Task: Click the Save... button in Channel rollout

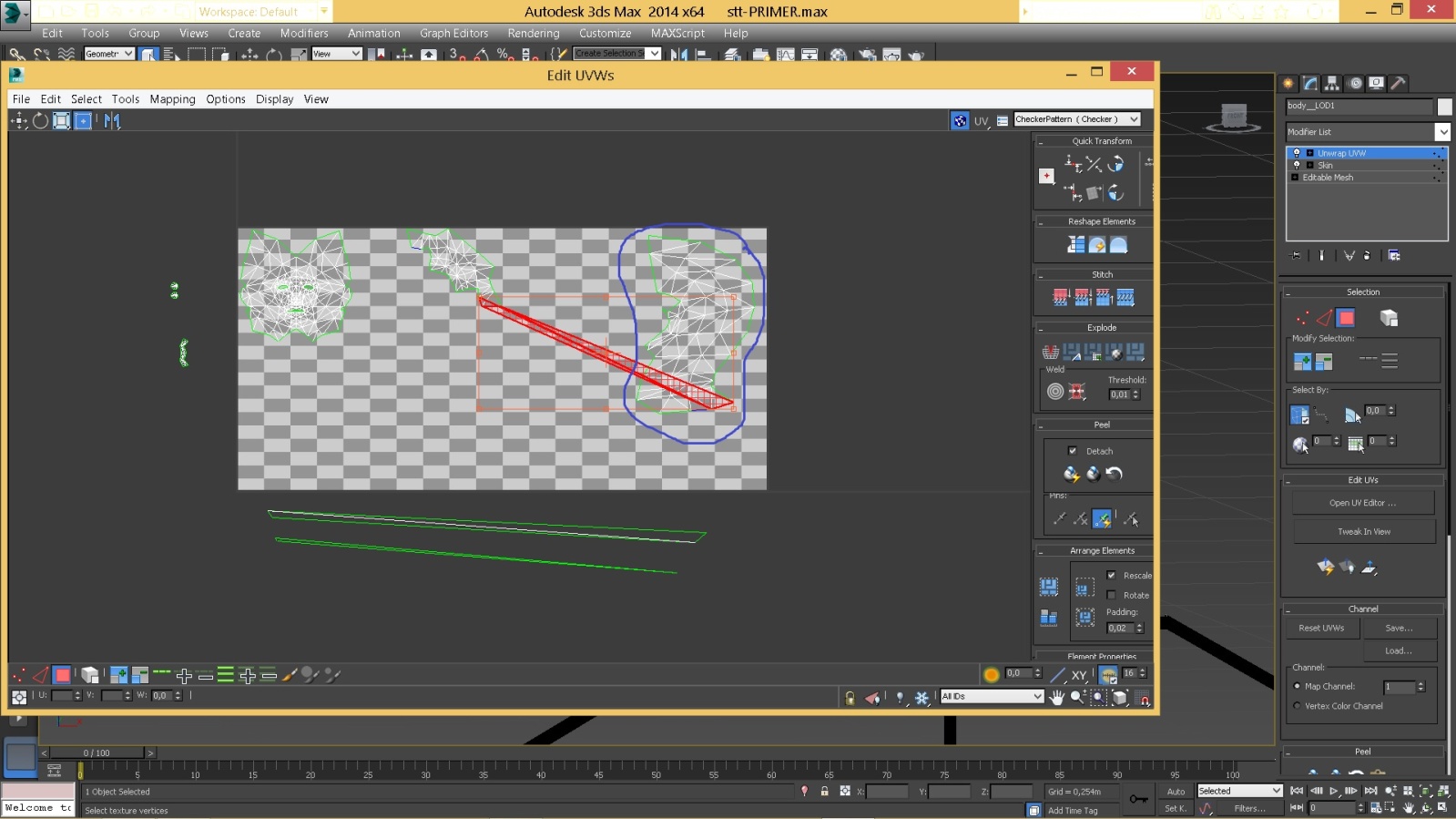Action: (x=1399, y=629)
